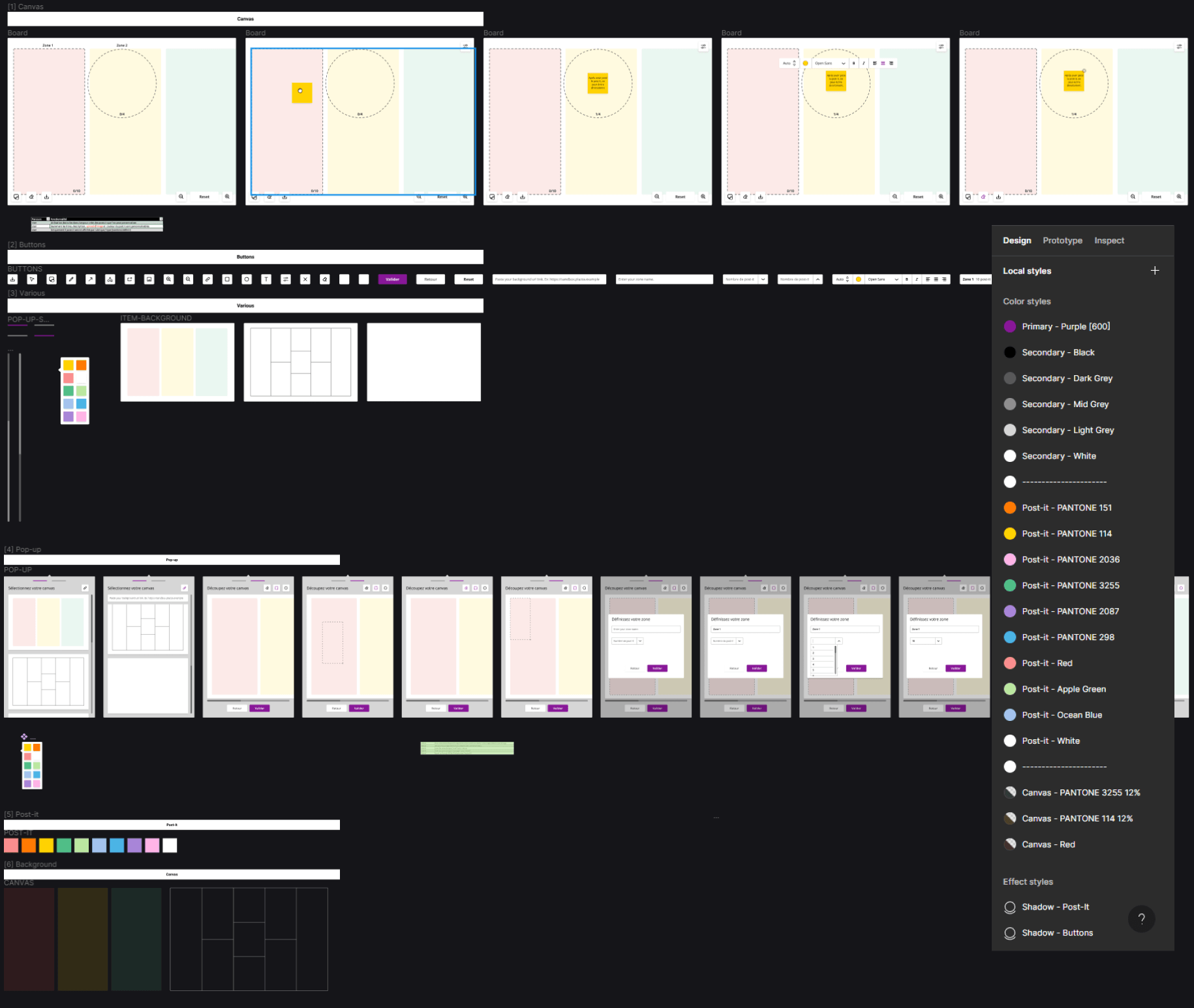
Task: Click the download icon in the Buttons row
Action: [x=12, y=279]
